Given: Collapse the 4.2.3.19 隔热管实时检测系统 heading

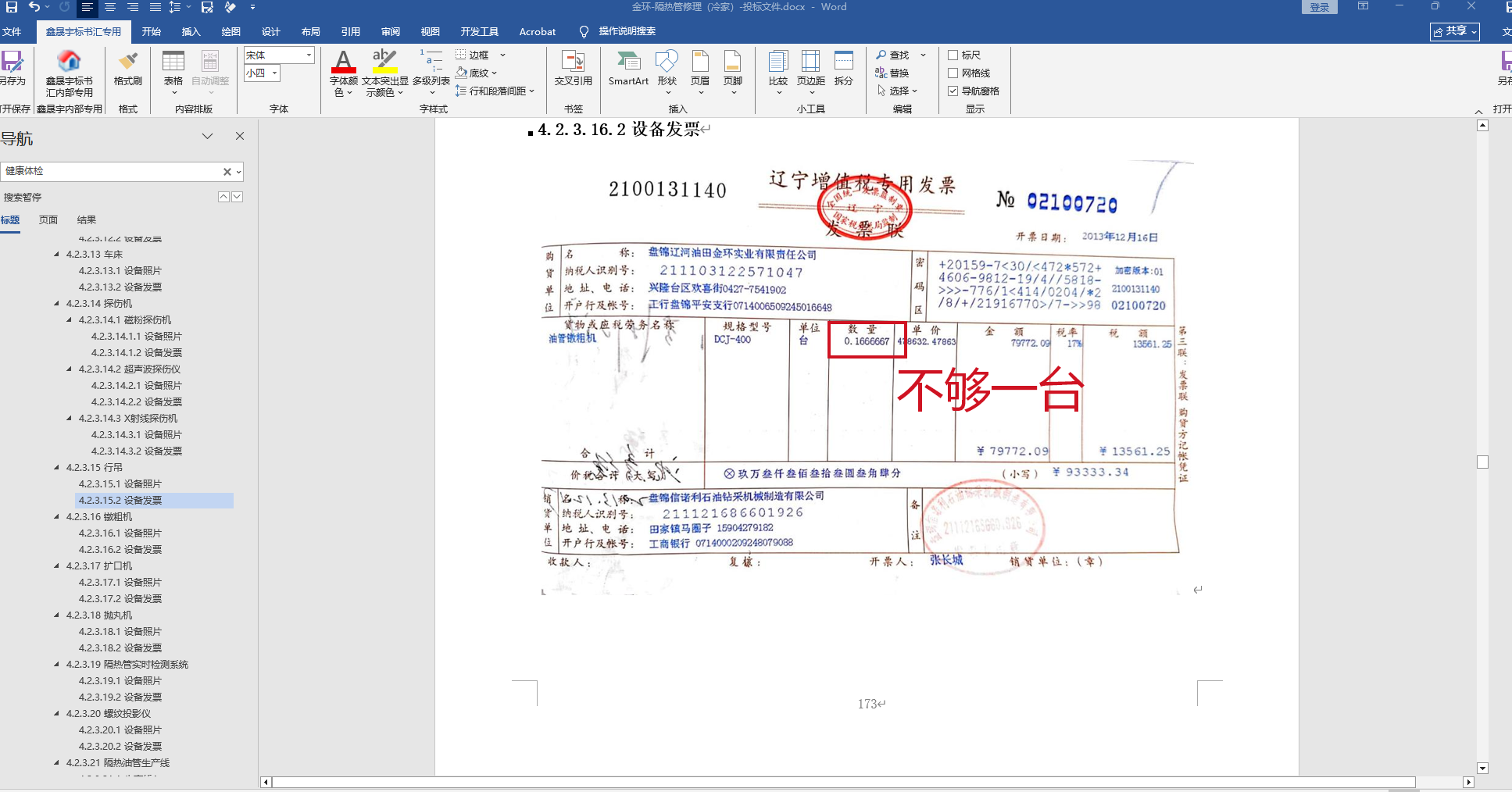Looking at the screenshot, I should 57,664.
